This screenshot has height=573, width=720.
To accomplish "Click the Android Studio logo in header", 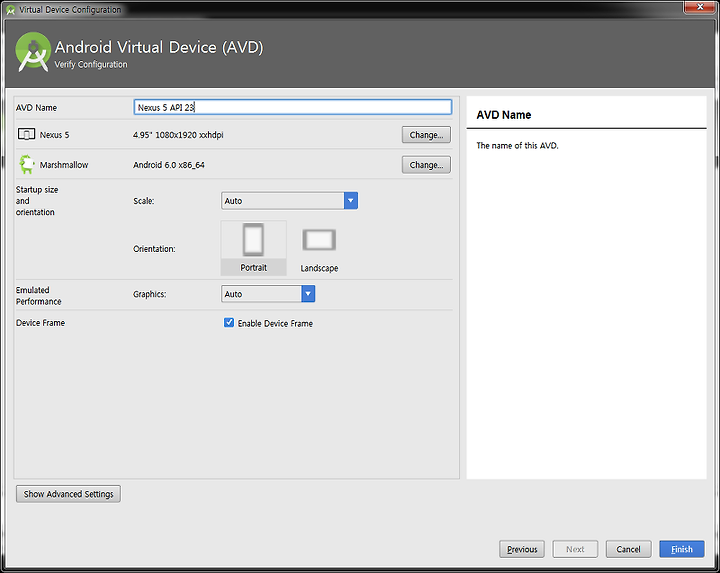I will (33, 52).
